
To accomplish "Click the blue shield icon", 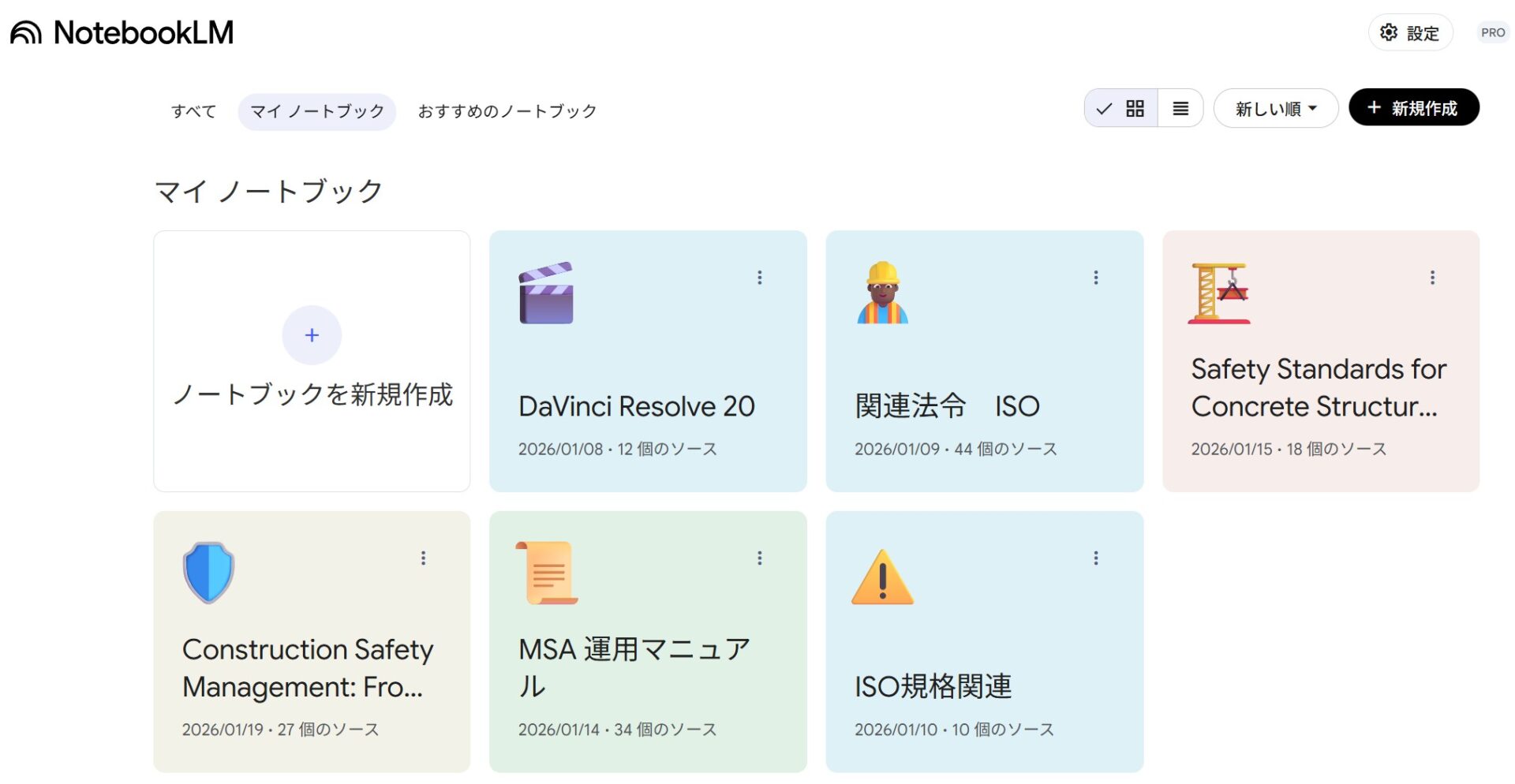I will tap(208, 573).
